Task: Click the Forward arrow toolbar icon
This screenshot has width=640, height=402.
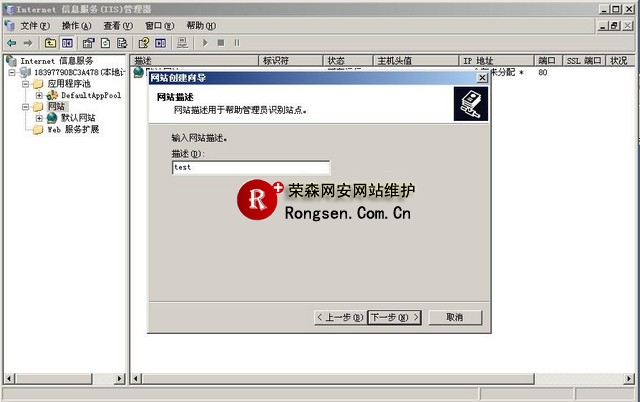Action: [x=28, y=43]
